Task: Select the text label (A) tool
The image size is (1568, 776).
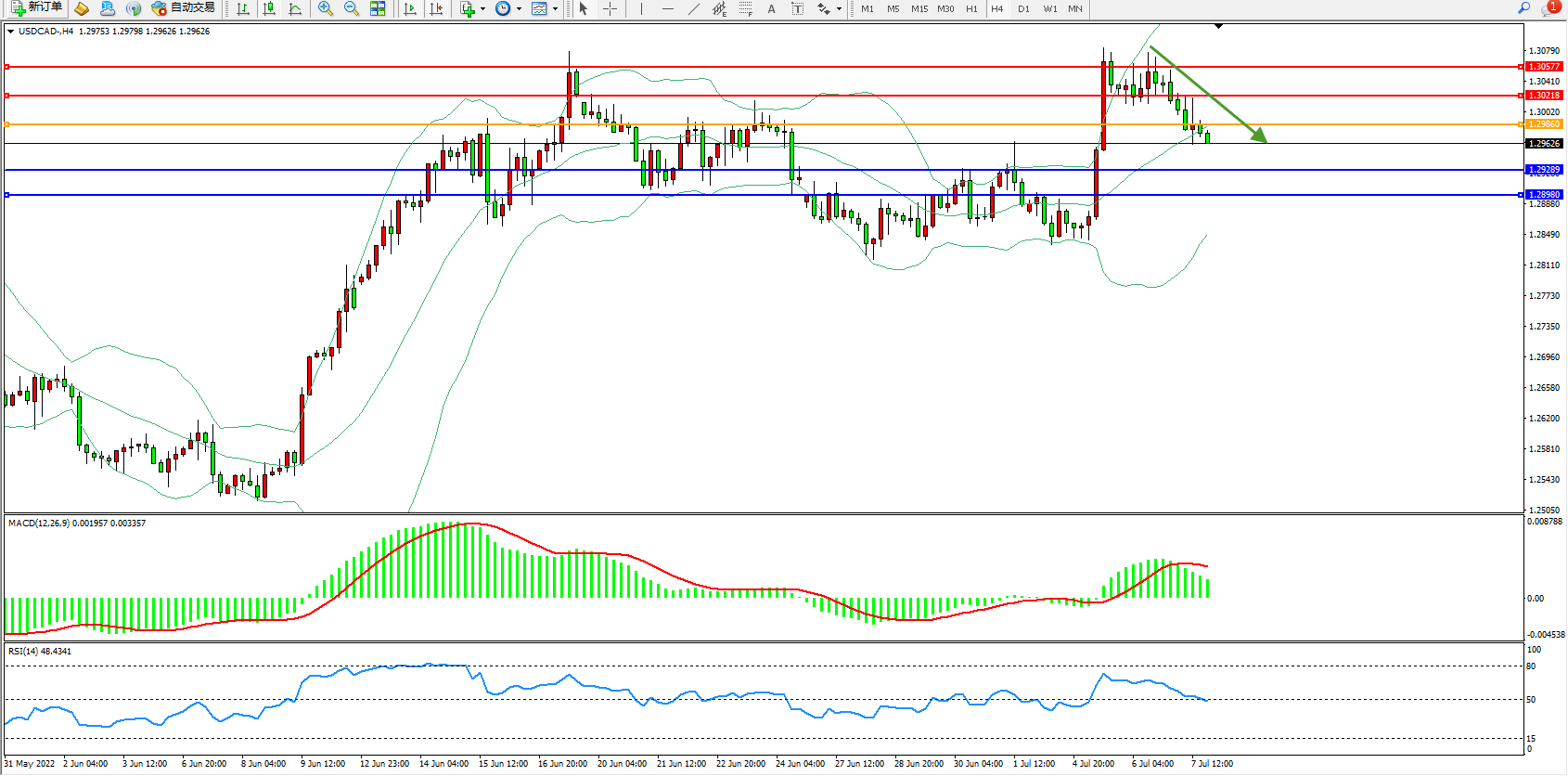Action: point(771,8)
